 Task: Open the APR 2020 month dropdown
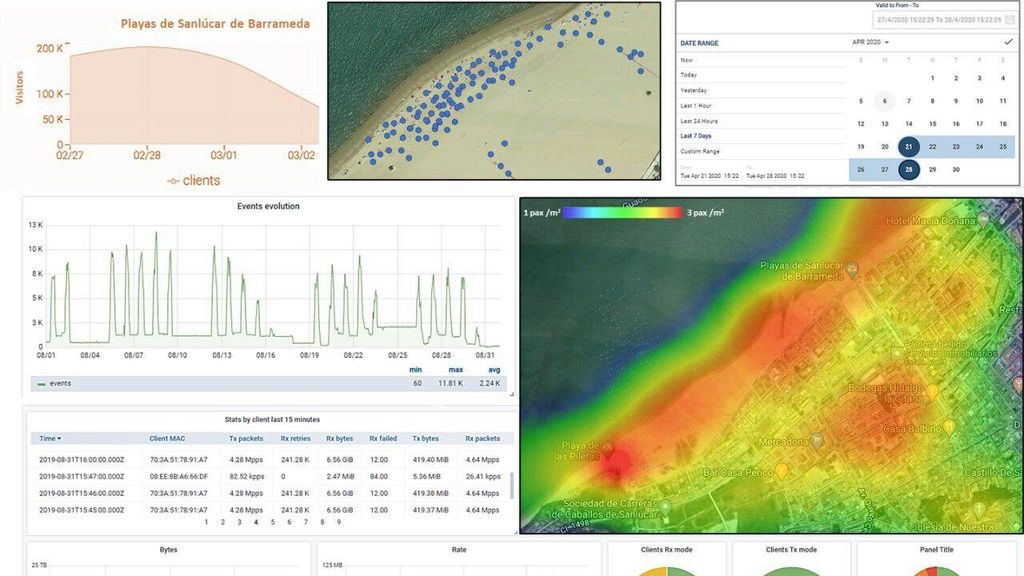[871, 42]
